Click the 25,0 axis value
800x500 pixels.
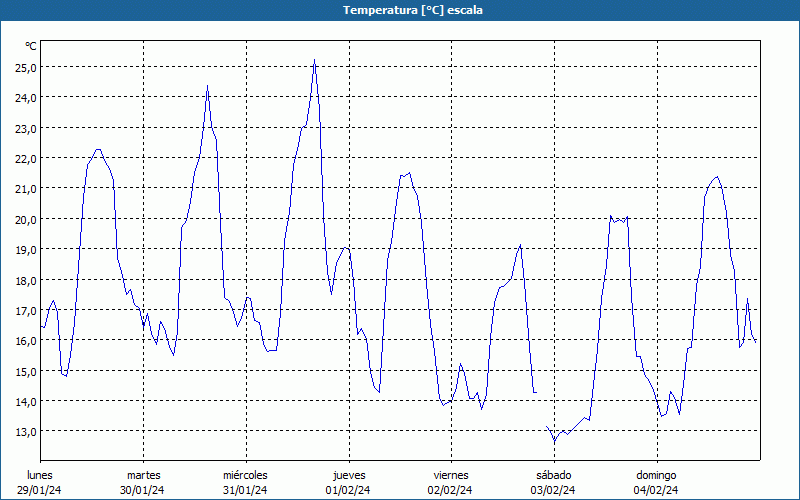click(26, 67)
